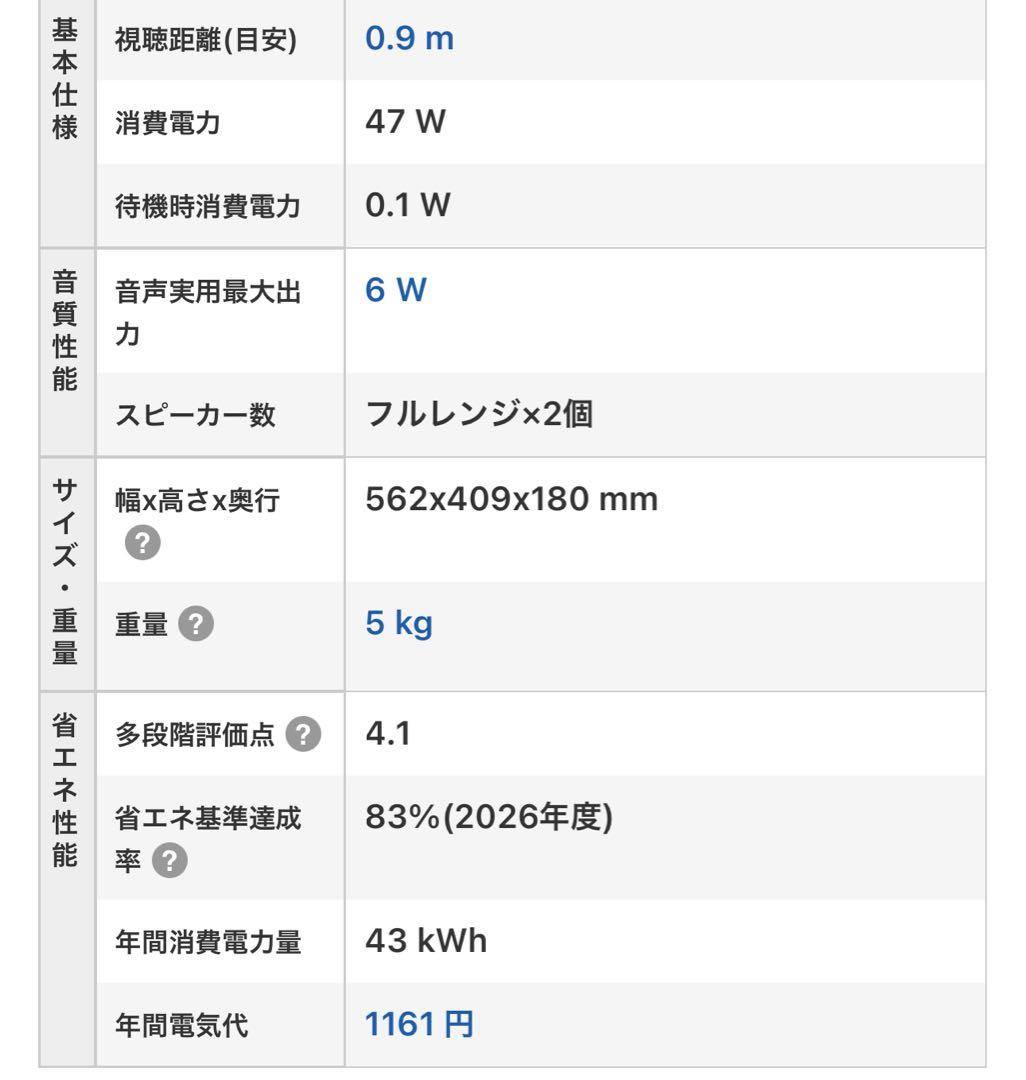Open the 0.9 m viewing distance link
The width and height of the screenshot is (1026, 1080).
[x=410, y=39]
